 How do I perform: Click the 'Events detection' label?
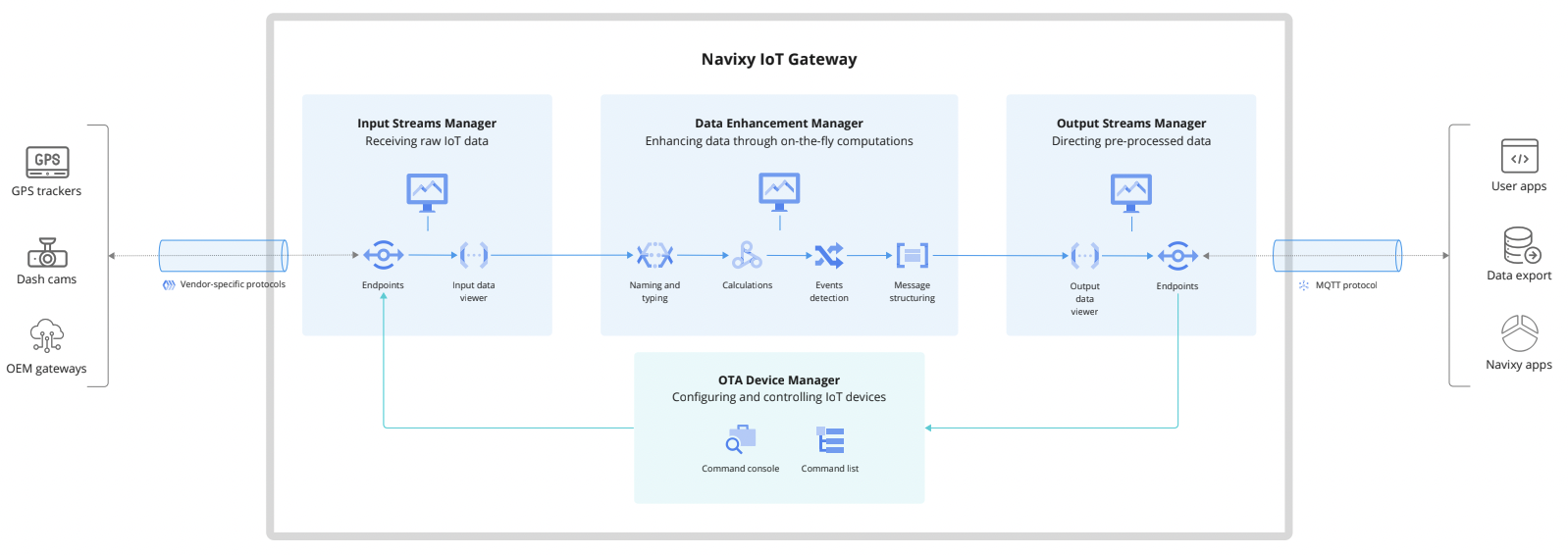pos(829,291)
